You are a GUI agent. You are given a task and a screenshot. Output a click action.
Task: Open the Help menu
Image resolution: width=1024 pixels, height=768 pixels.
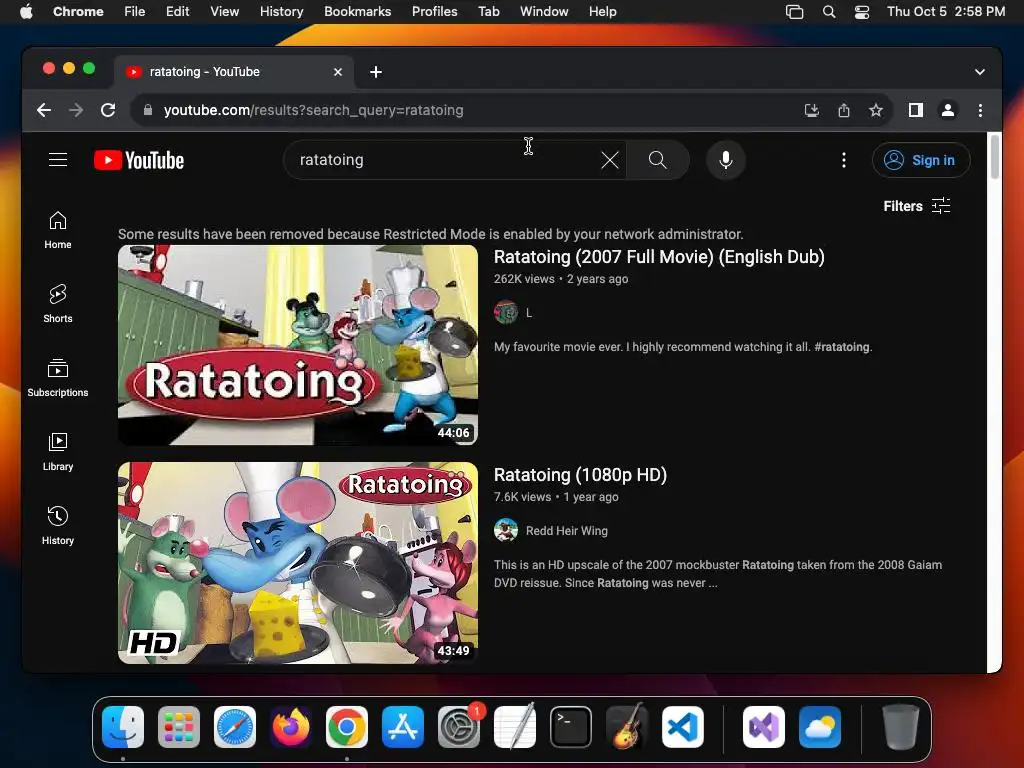tap(602, 12)
